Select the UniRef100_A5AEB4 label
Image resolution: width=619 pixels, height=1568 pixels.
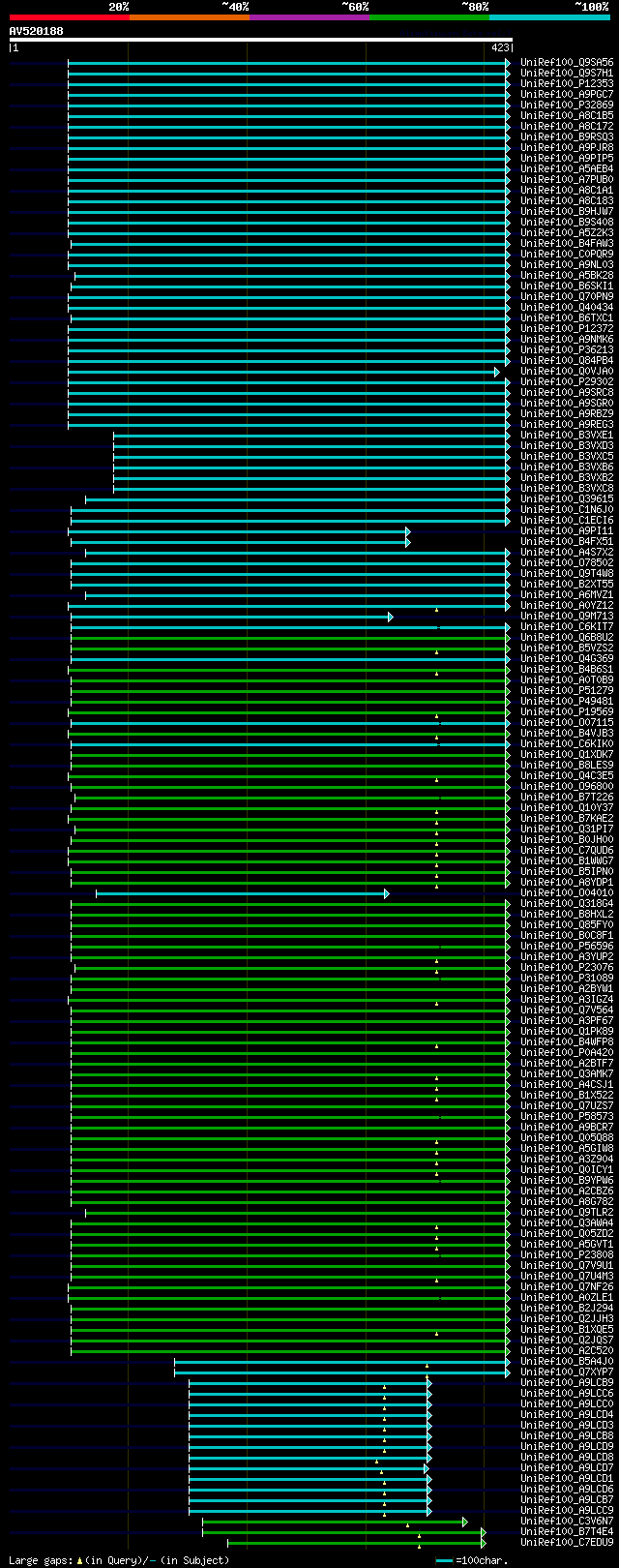pos(567,169)
